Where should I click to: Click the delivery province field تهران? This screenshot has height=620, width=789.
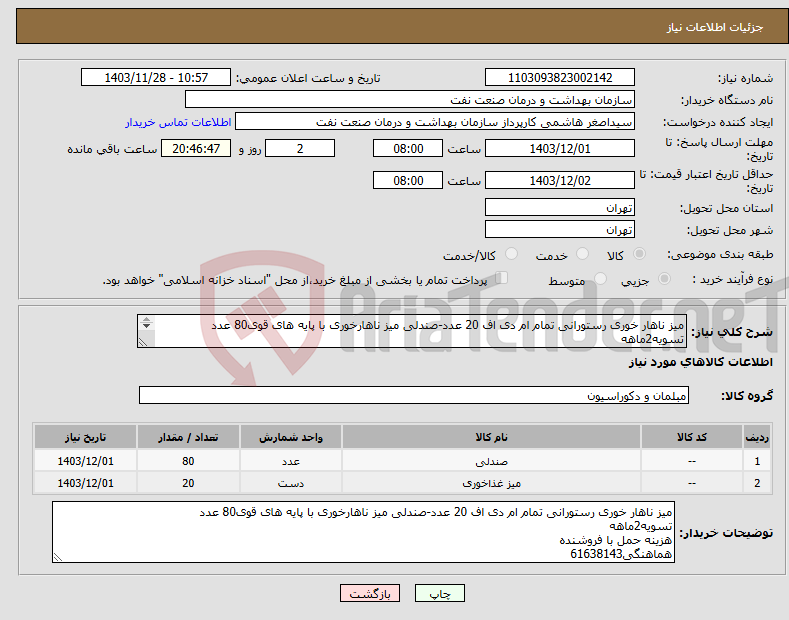(x=560, y=207)
